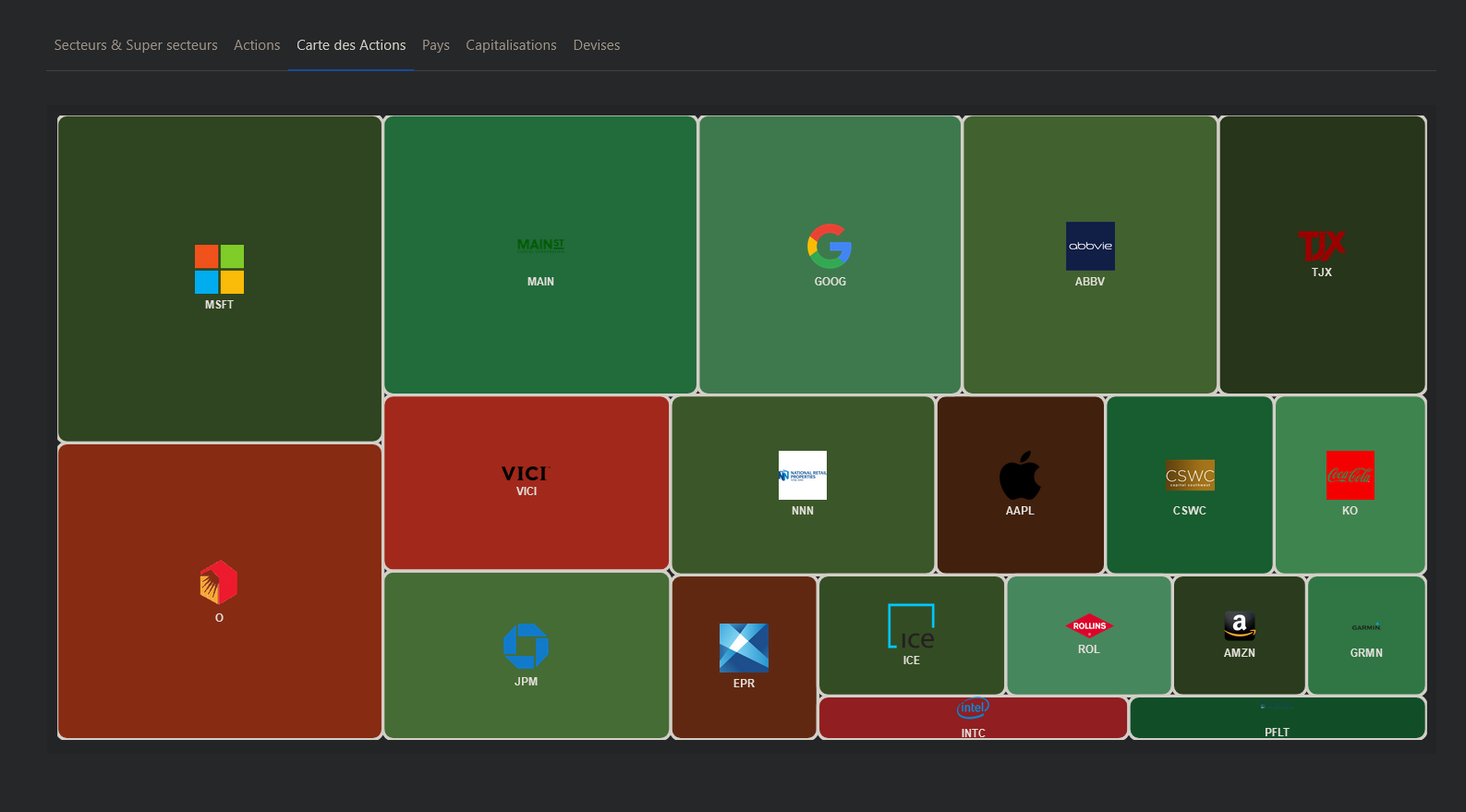This screenshot has width=1466, height=812.
Task: Click the EPR Properties logo
Action: [x=744, y=648]
